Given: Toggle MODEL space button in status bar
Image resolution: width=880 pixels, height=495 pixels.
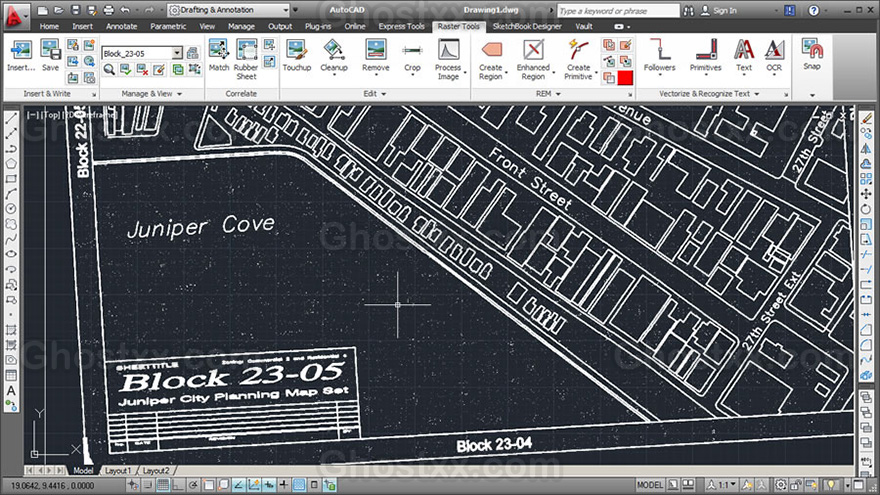Looking at the screenshot, I should tap(649, 485).
